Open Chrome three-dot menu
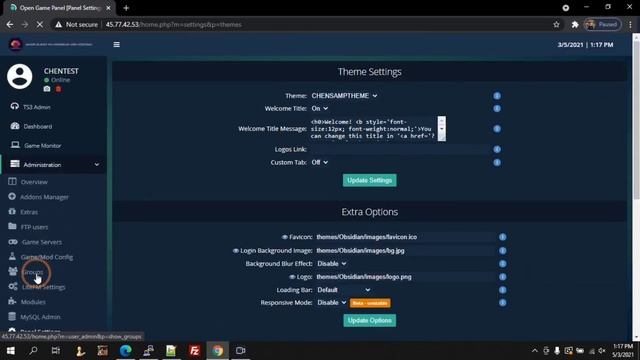Image resolution: width=640 pixels, height=360 pixels. 631,24
